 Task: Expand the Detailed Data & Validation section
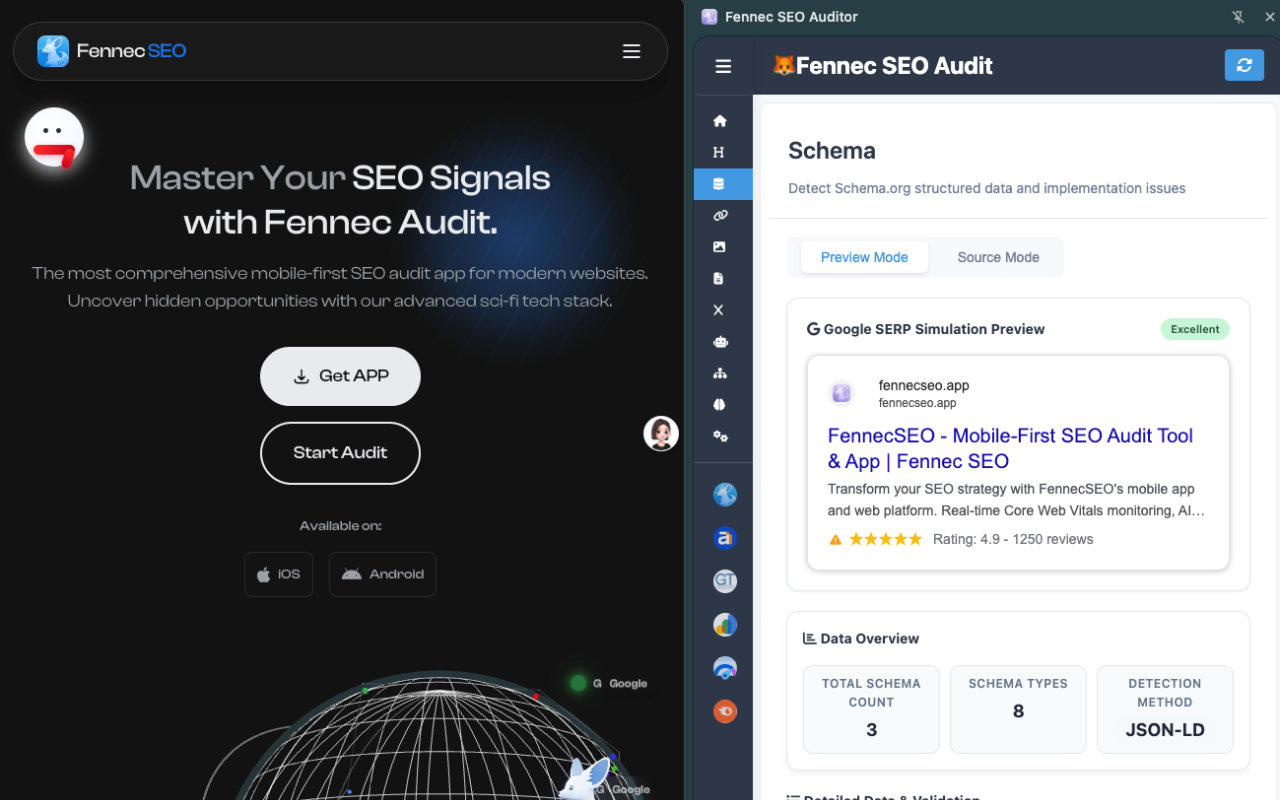(x=884, y=797)
